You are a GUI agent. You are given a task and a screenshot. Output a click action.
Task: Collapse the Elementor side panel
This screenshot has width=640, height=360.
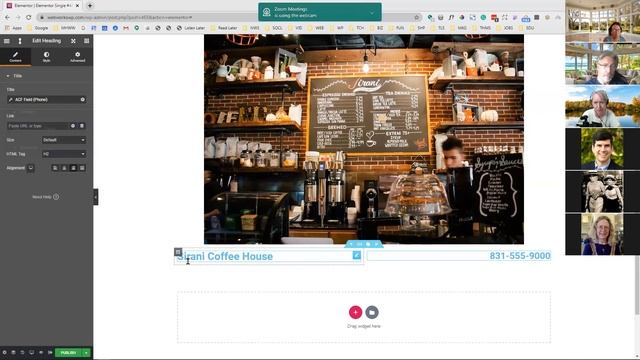[x=96, y=197]
